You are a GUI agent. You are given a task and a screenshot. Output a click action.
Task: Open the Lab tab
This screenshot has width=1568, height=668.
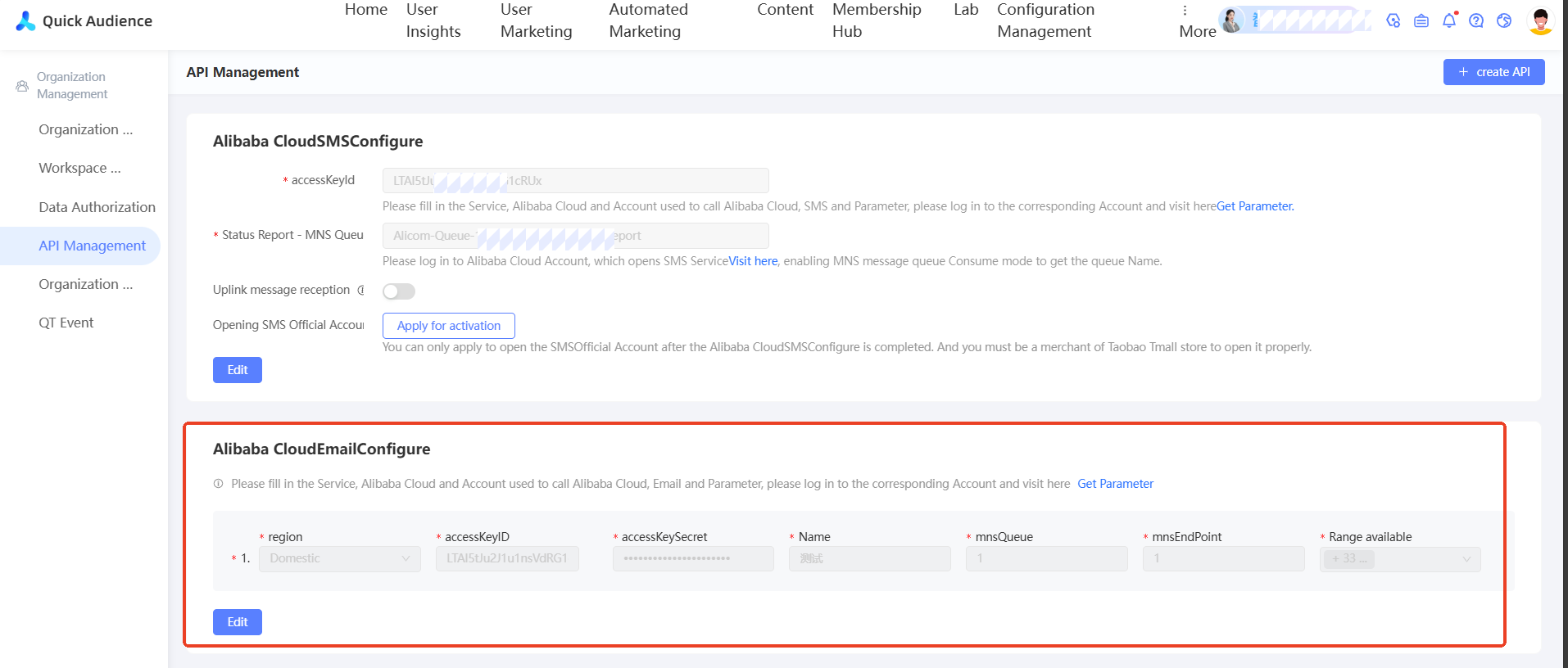tap(966, 10)
